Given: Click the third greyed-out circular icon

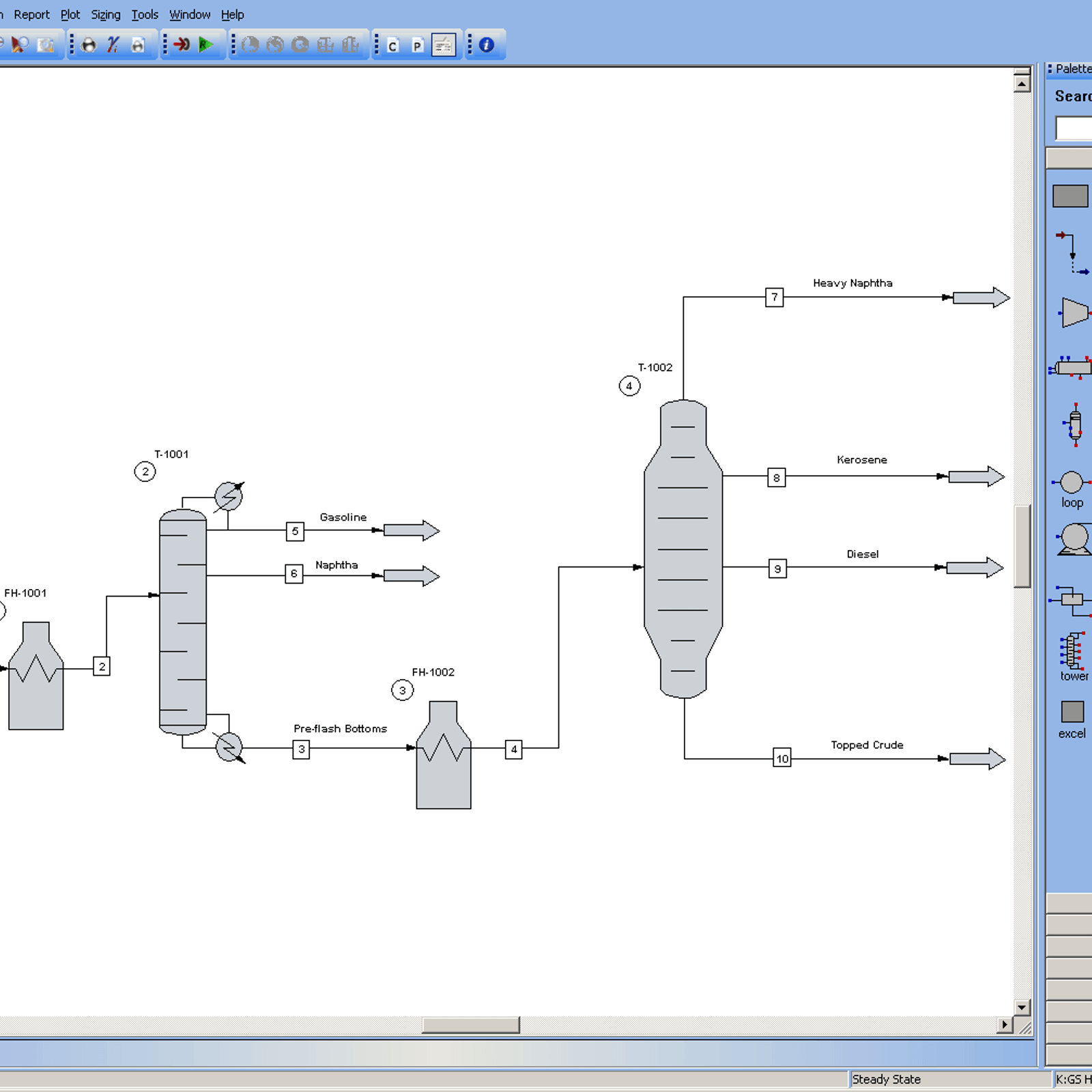Looking at the screenshot, I should (x=300, y=45).
